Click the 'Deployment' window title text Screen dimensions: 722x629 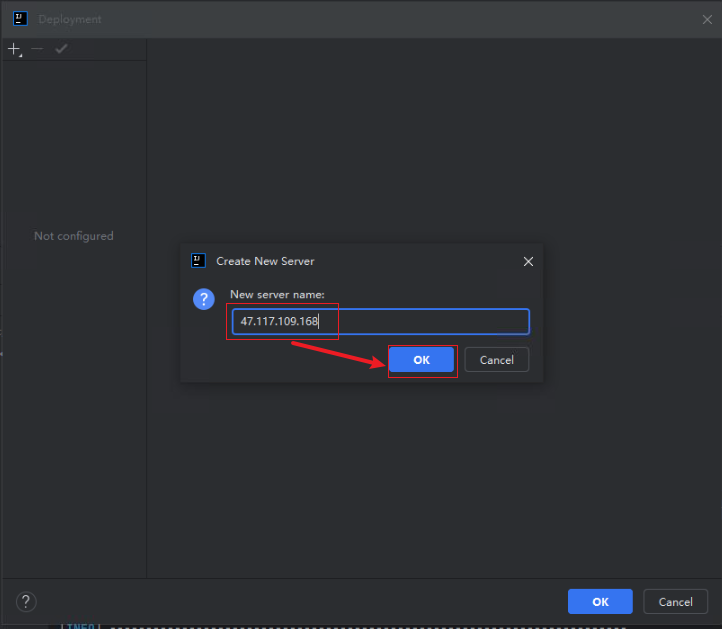tap(70, 19)
